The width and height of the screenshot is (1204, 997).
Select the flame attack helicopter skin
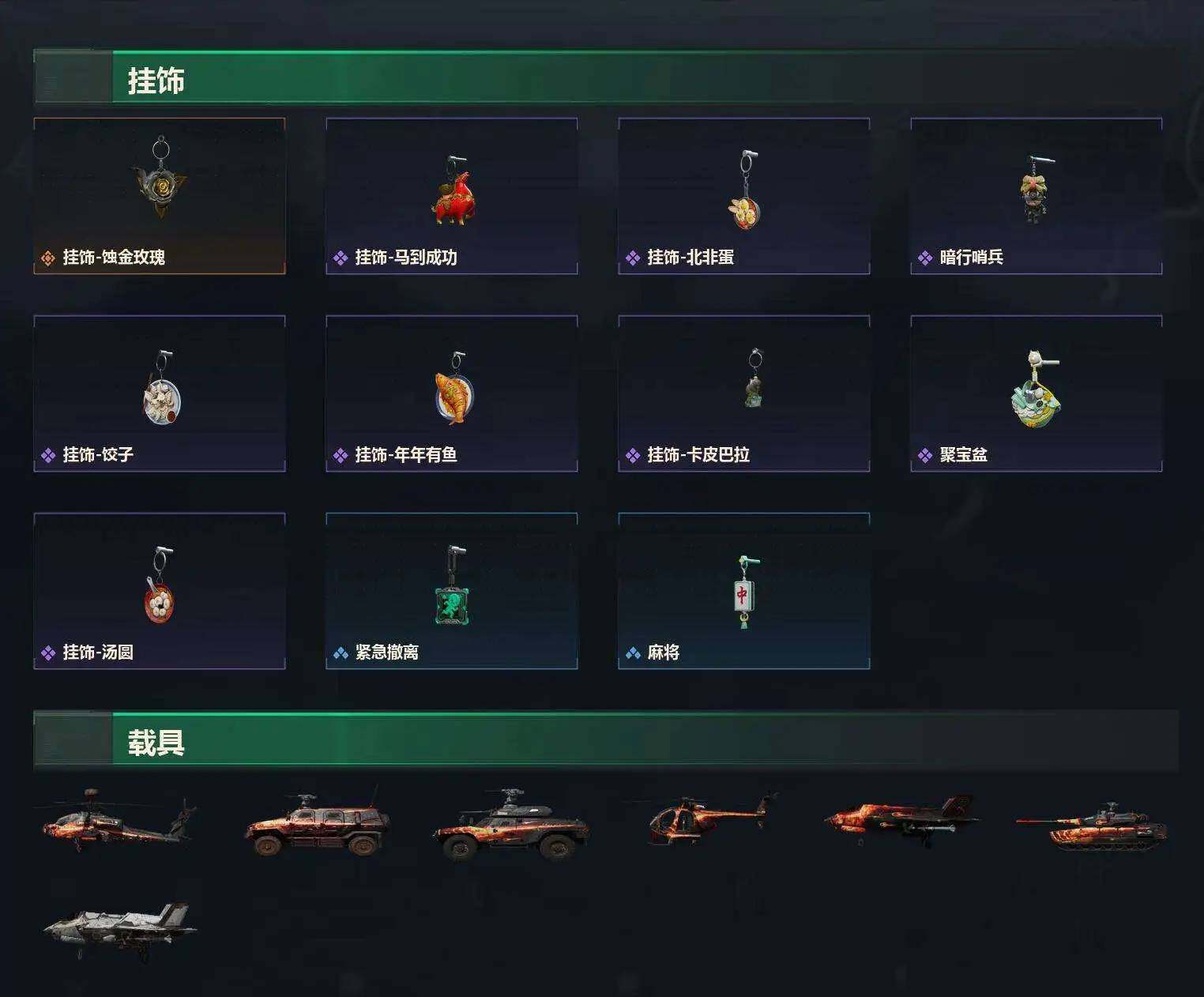pos(119,820)
